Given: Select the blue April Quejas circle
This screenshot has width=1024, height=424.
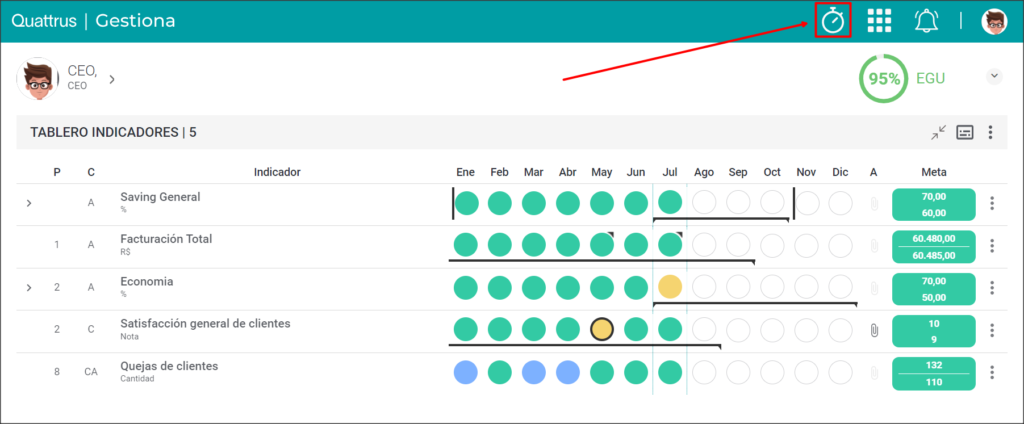Looking at the screenshot, I should pyautogui.click(x=568, y=372).
